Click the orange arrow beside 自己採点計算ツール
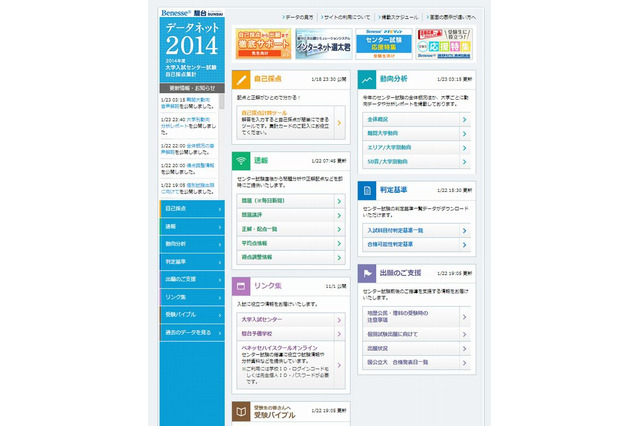The height and width of the screenshot is (426, 640). coord(339,123)
